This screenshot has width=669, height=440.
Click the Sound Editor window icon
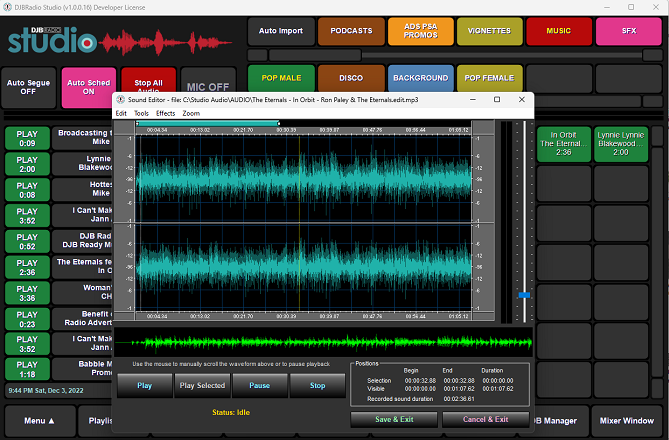pyautogui.click(x=121, y=100)
